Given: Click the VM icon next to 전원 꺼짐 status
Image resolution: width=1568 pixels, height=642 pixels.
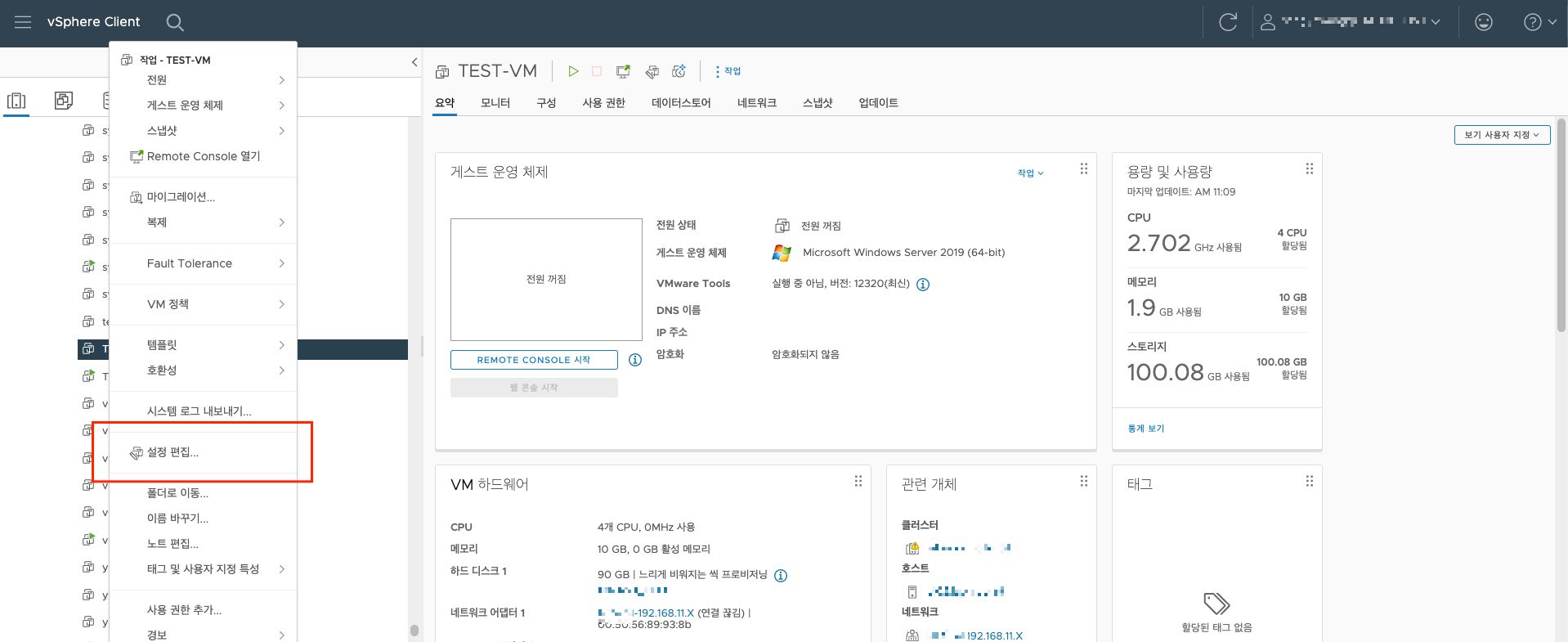Looking at the screenshot, I should (x=782, y=226).
